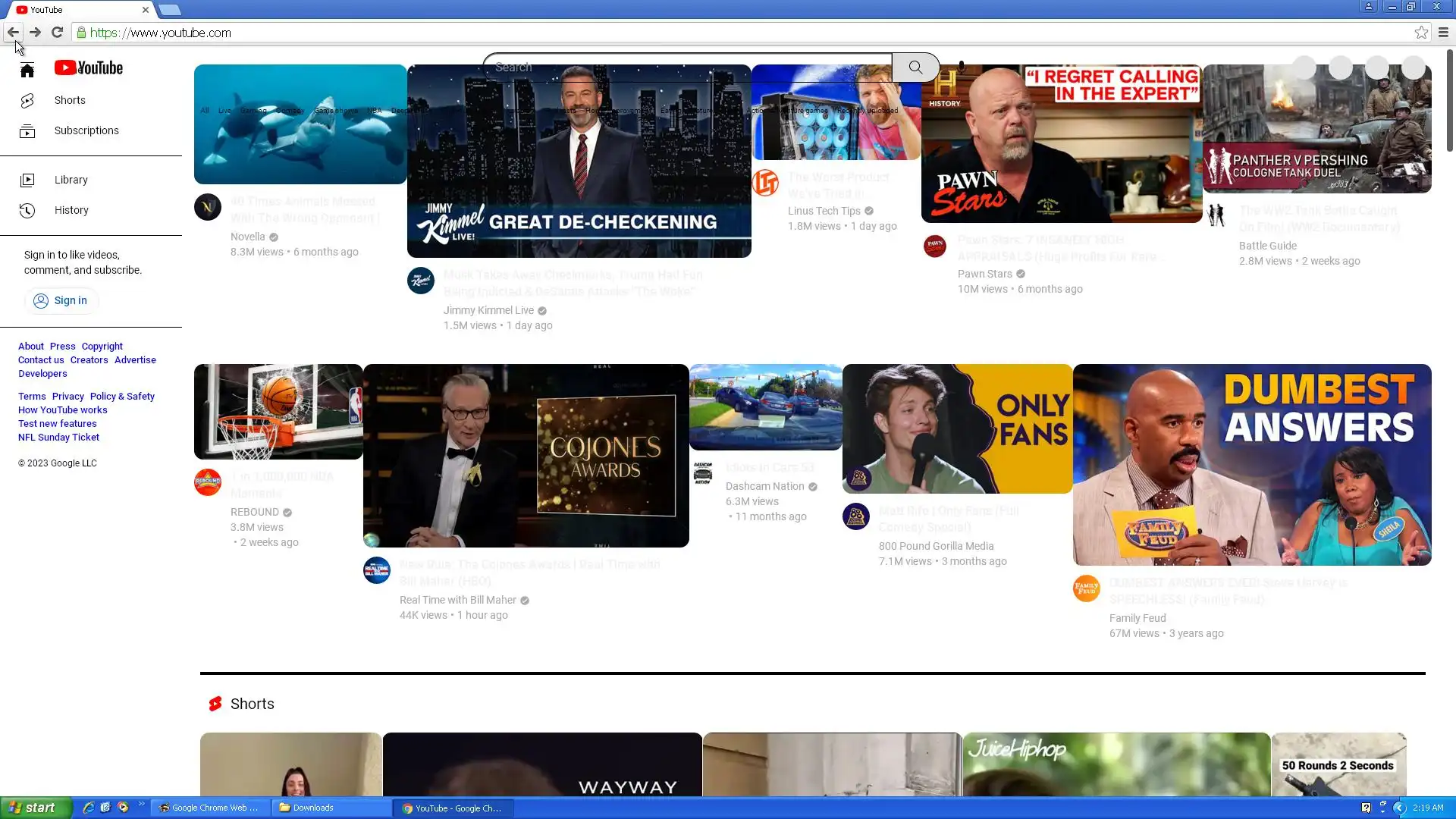Open the Subscriptions sidebar icon

pyautogui.click(x=27, y=131)
